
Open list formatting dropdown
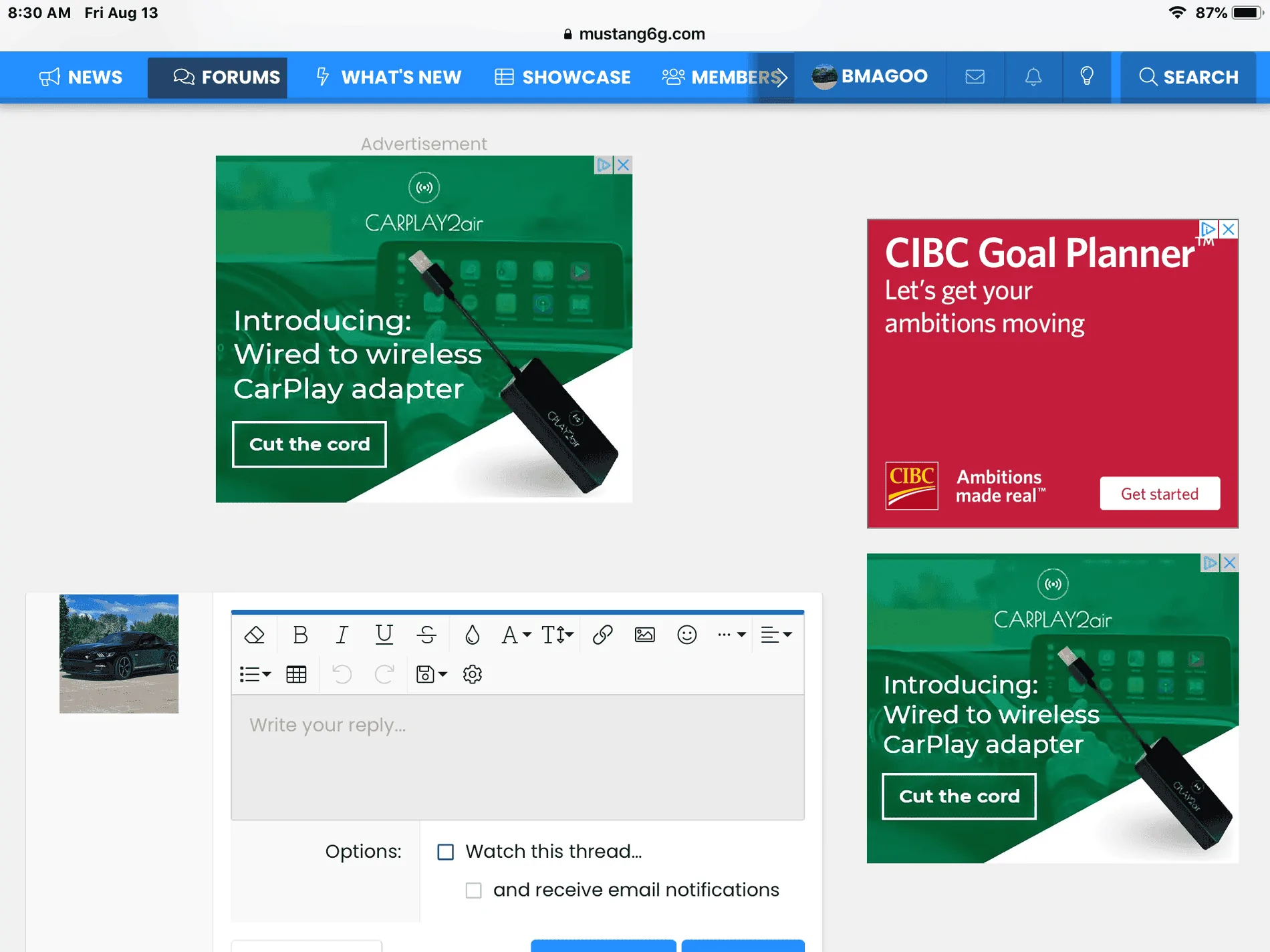(255, 675)
